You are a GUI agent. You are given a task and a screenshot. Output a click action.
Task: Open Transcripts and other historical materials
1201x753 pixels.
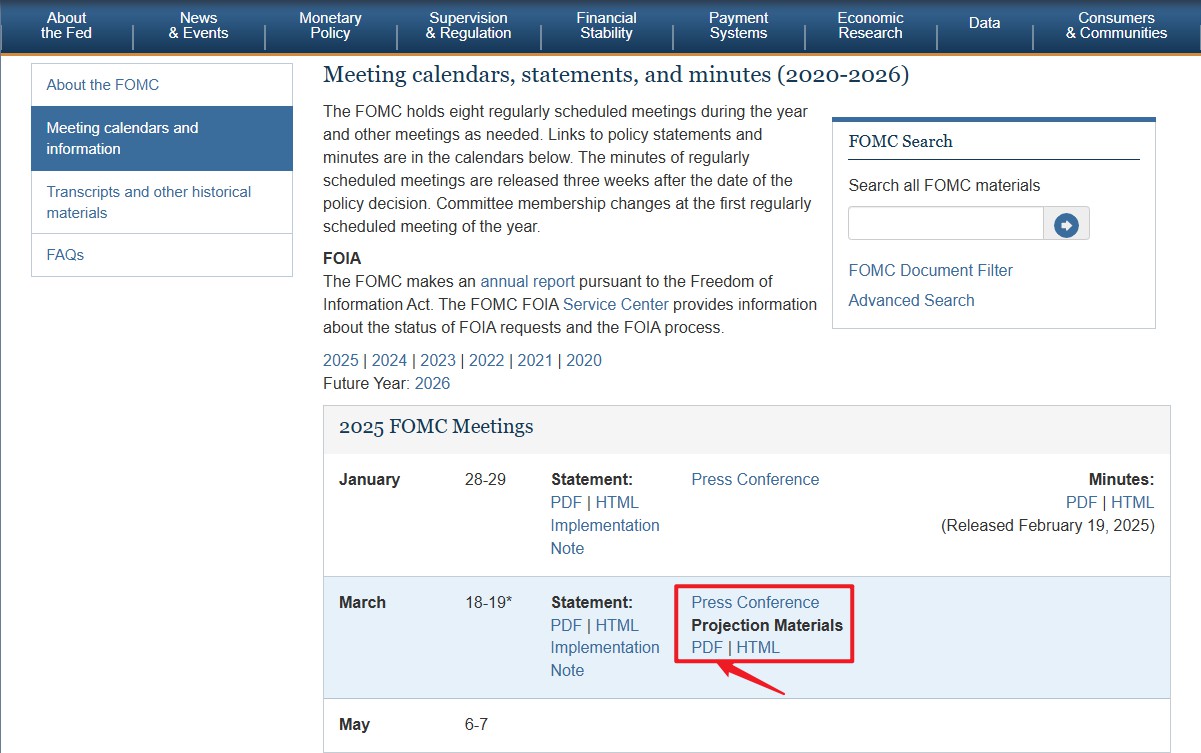[x=148, y=202]
